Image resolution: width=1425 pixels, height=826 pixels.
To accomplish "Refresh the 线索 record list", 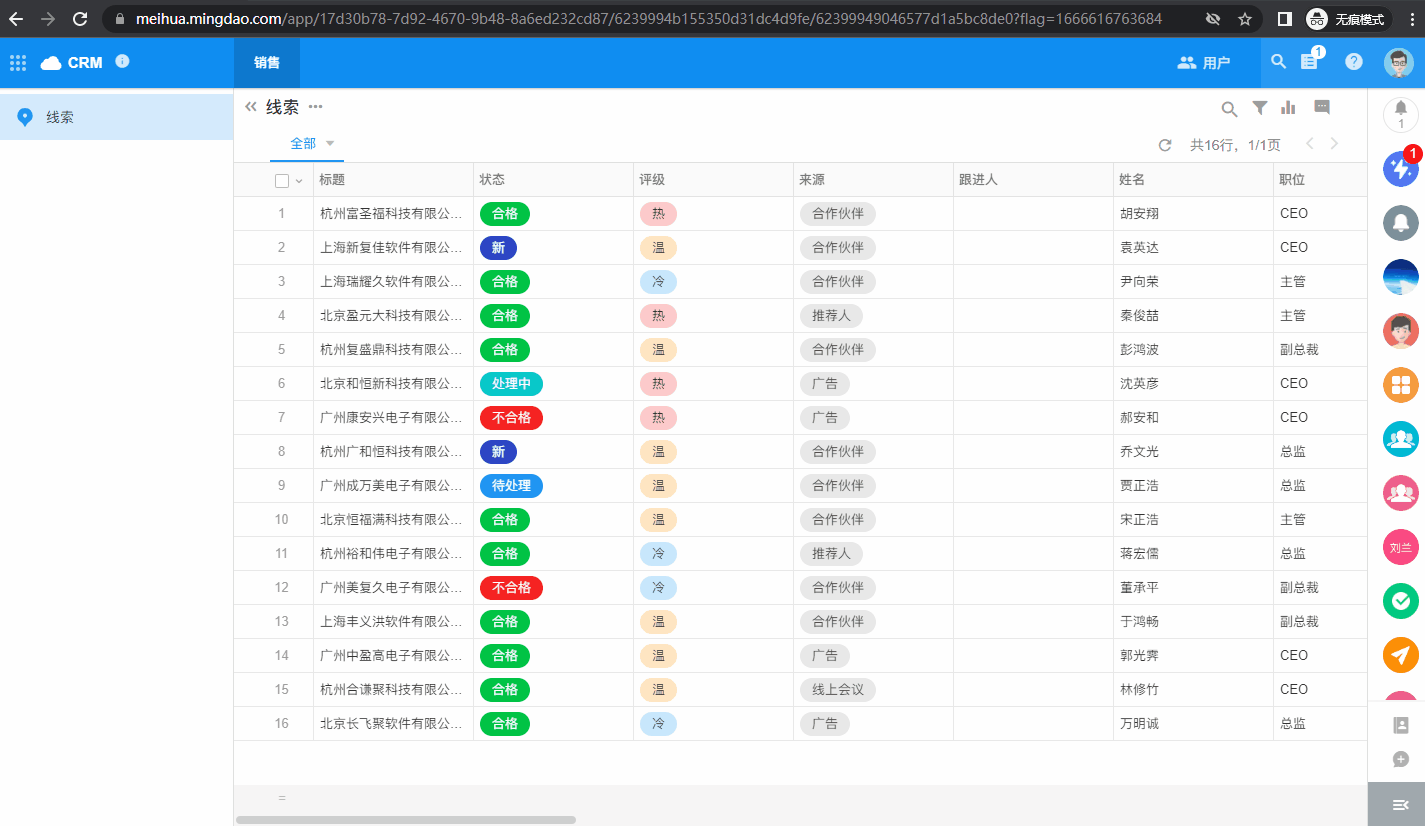I will click(x=1165, y=145).
